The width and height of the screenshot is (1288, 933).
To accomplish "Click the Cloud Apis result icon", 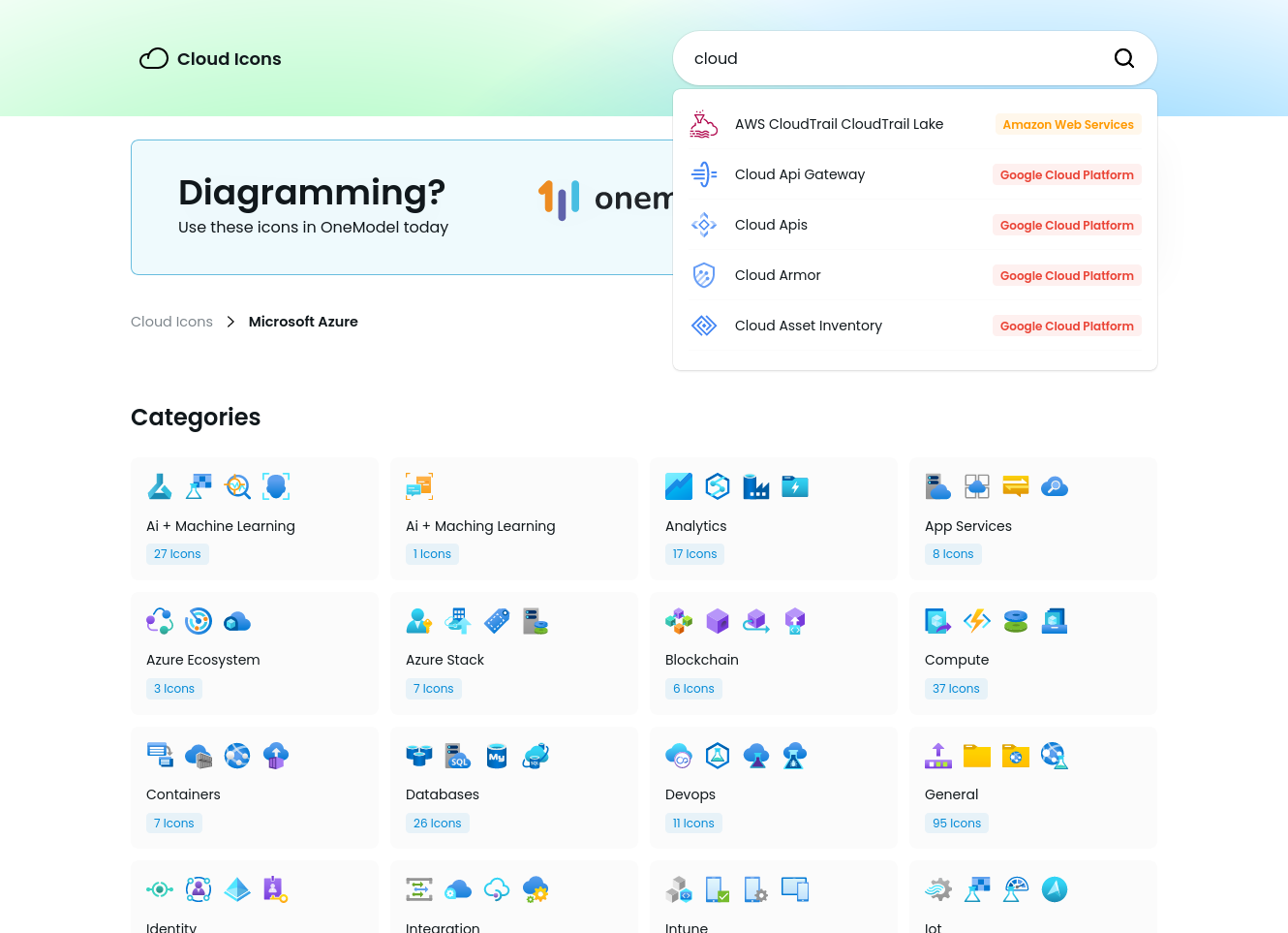I will 704,225.
